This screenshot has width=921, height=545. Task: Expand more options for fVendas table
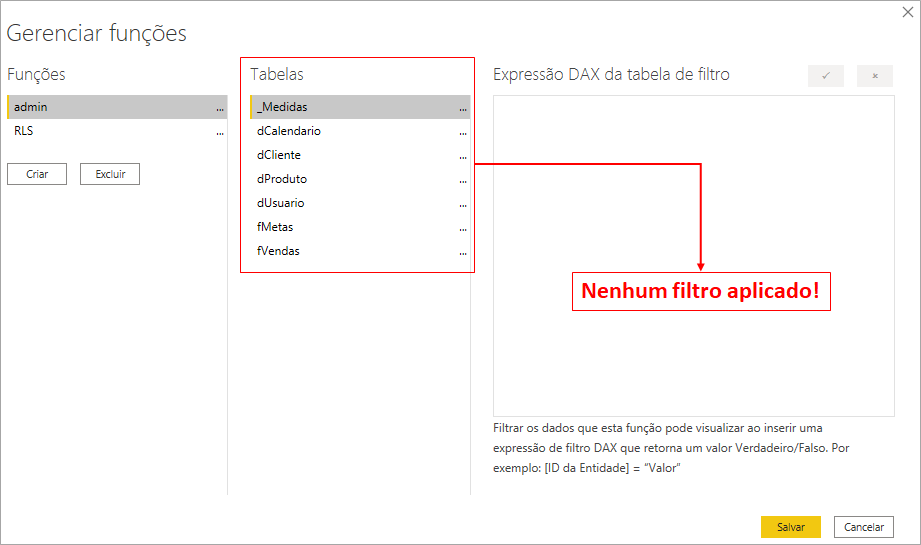click(463, 252)
